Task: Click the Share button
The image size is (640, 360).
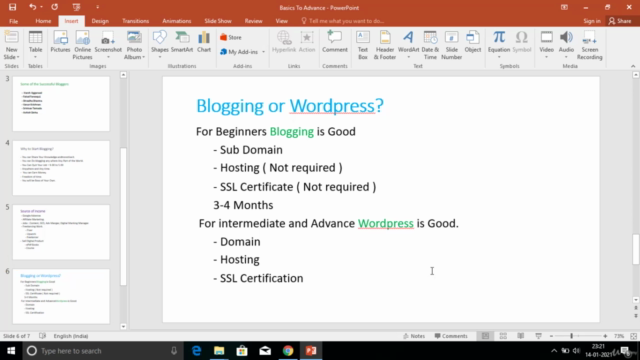Action: click(x=620, y=21)
